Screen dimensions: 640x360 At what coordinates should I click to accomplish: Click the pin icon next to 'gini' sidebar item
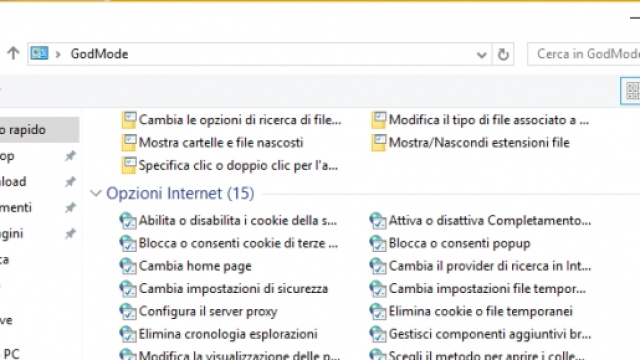coord(70,233)
